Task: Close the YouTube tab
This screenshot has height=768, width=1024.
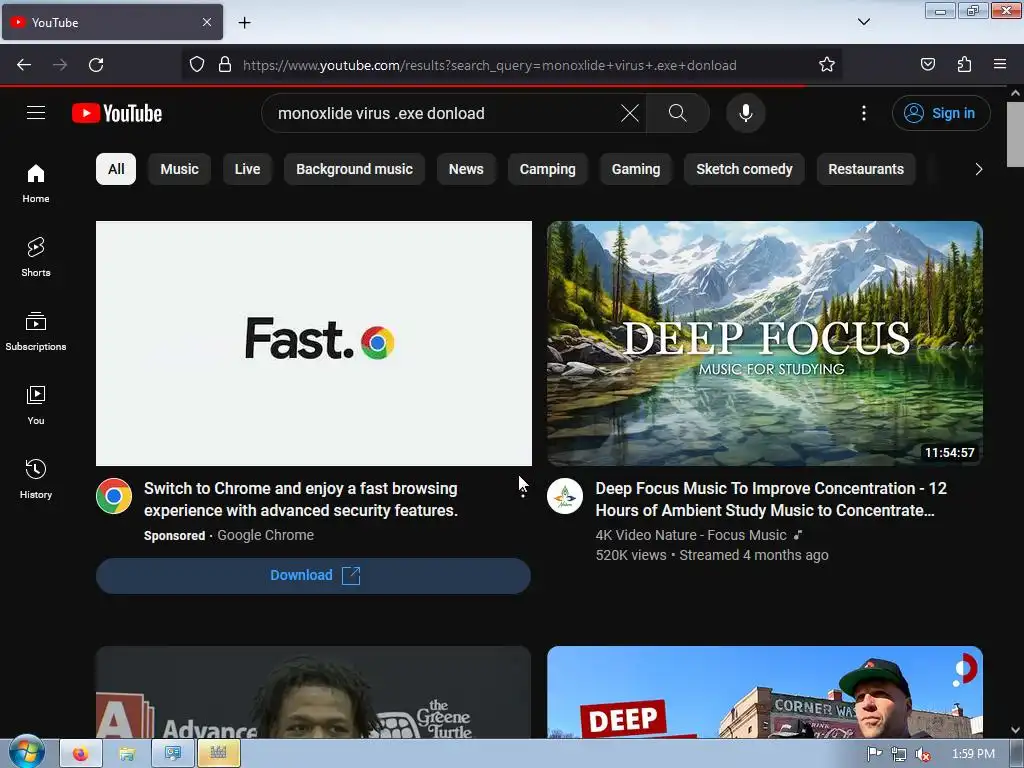Action: pyautogui.click(x=206, y=22)
